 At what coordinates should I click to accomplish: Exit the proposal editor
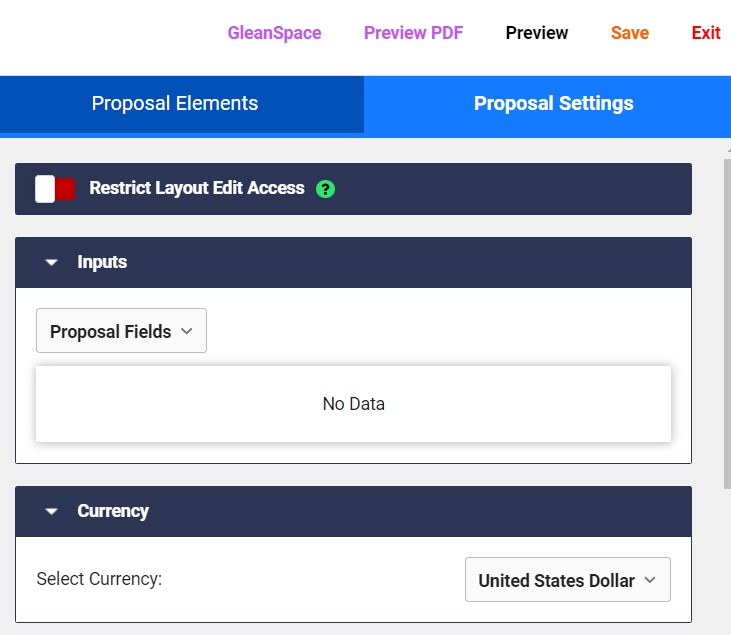(706, 33)
